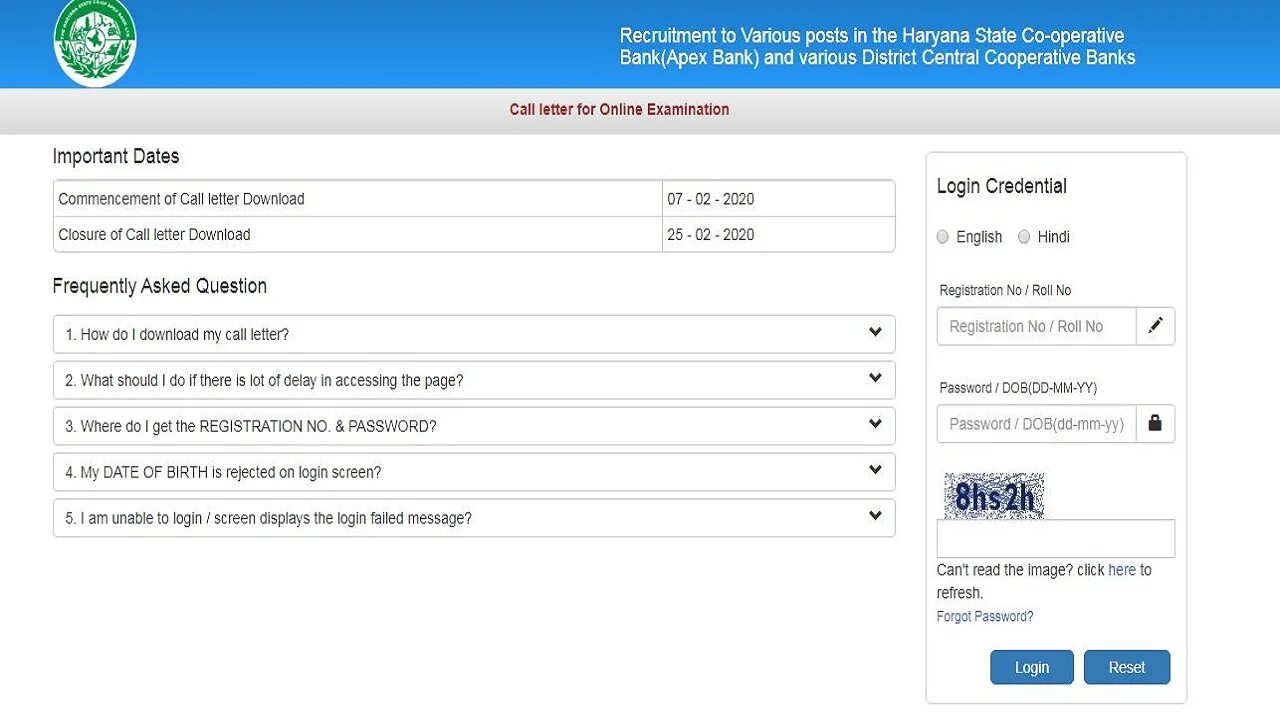
Task: Click the 'Login Credential' heading
Action: [1002, 186]
